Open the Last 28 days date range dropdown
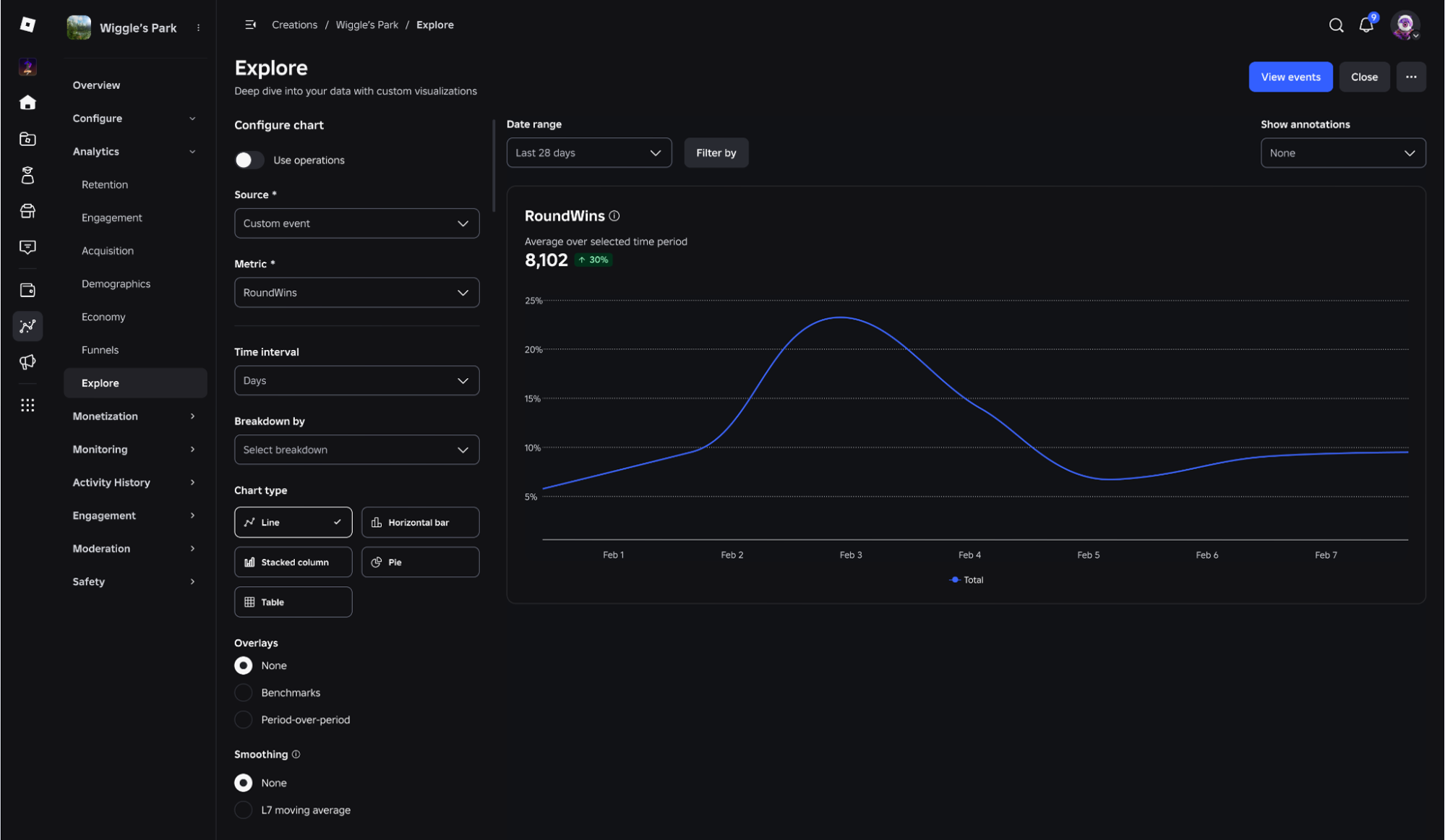This screenshot has width=1445, height=840. pos(589,153)
